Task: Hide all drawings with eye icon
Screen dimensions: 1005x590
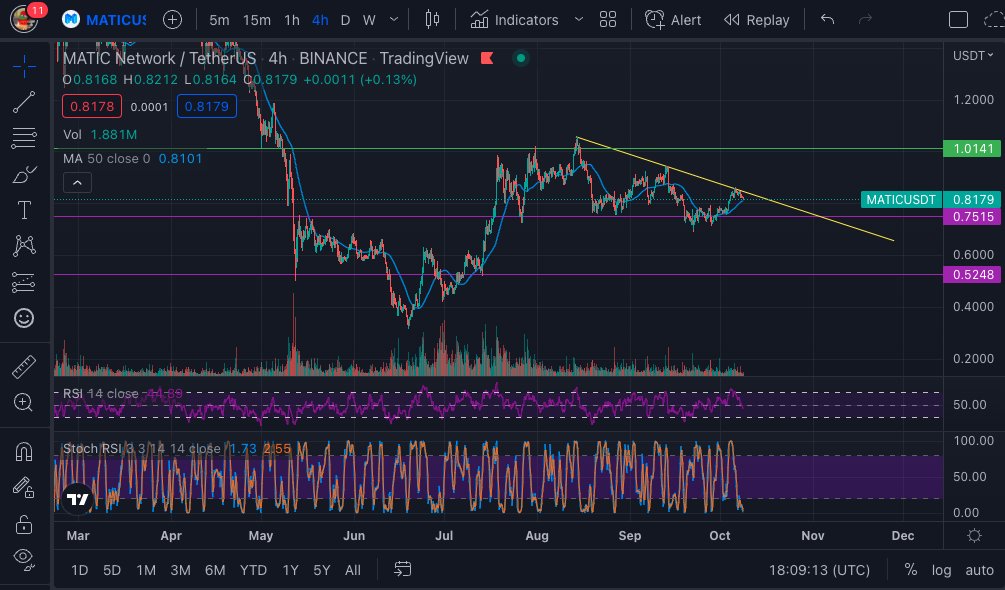Action: 24,558
